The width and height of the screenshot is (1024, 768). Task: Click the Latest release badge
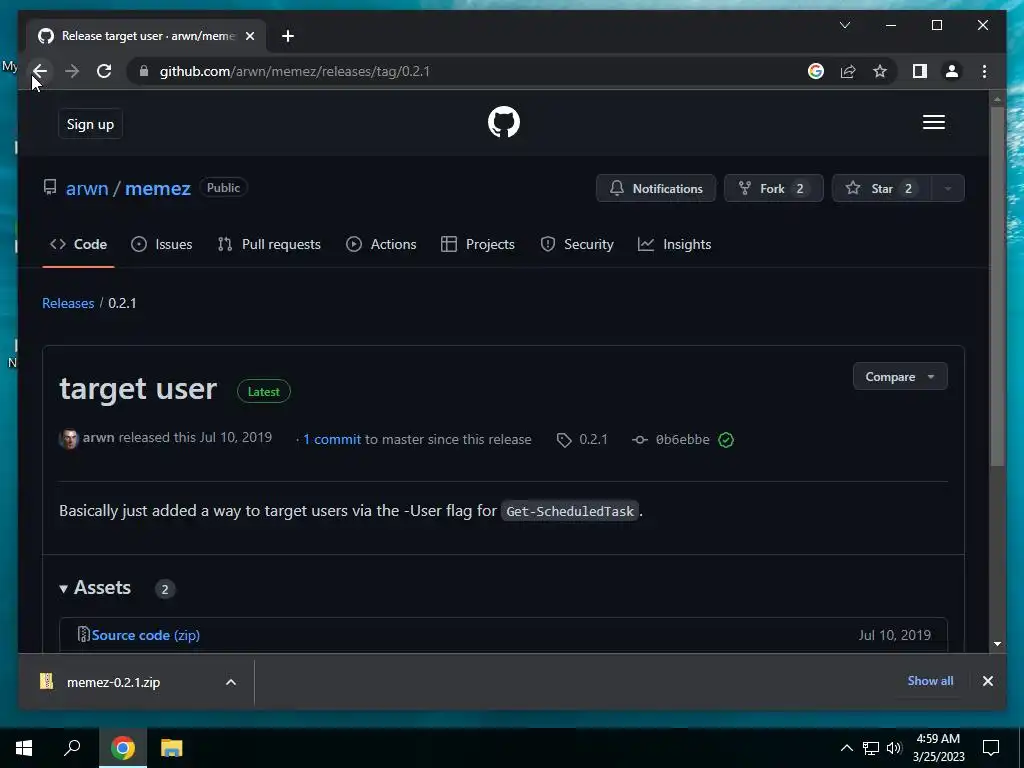(x=264, y=391)
